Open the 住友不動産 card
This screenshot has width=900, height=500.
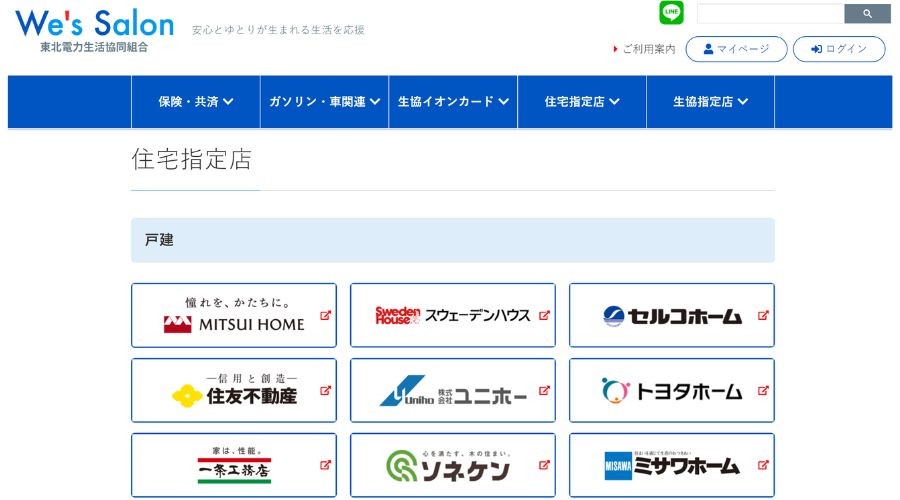234,390
